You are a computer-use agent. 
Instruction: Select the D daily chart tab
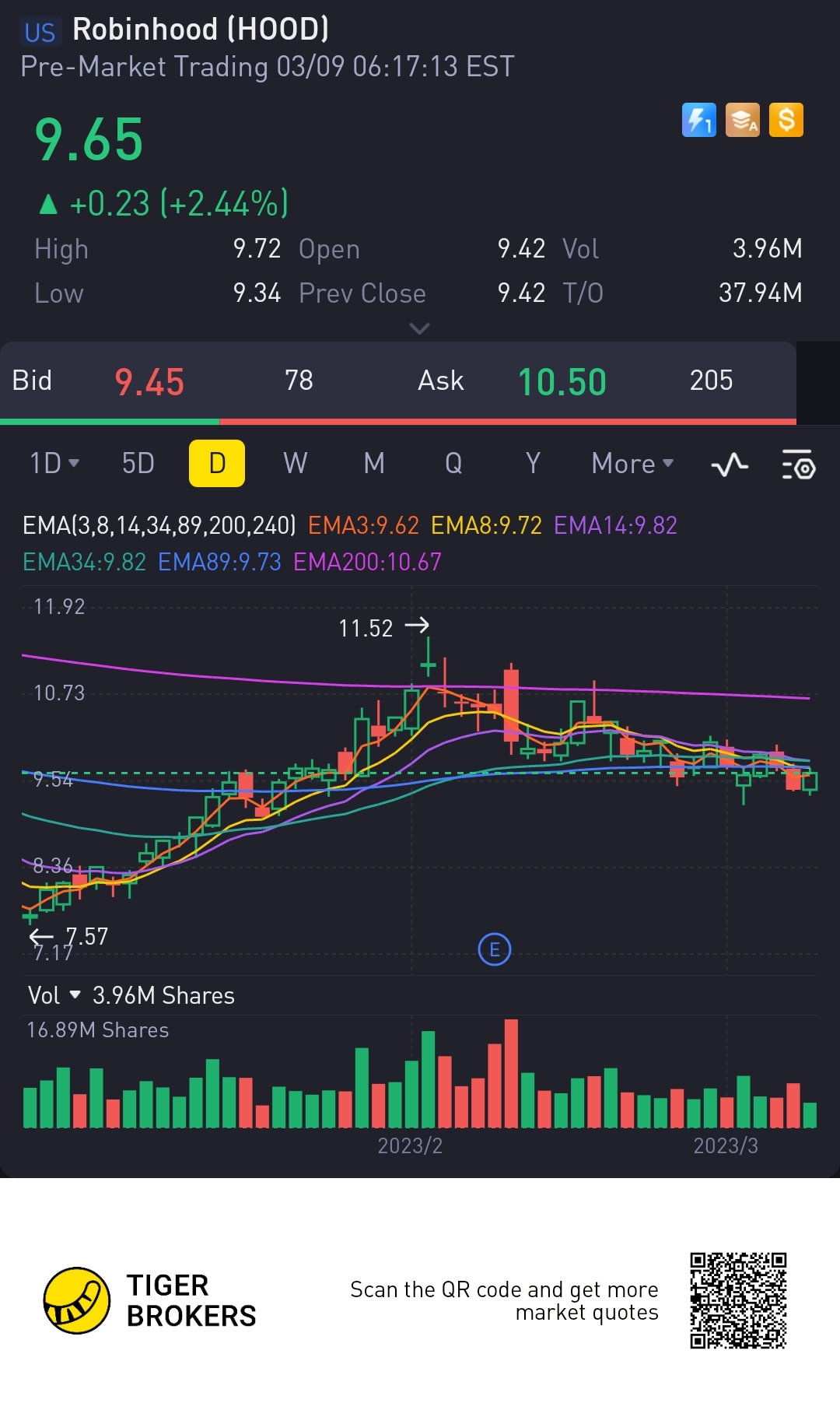217,463
